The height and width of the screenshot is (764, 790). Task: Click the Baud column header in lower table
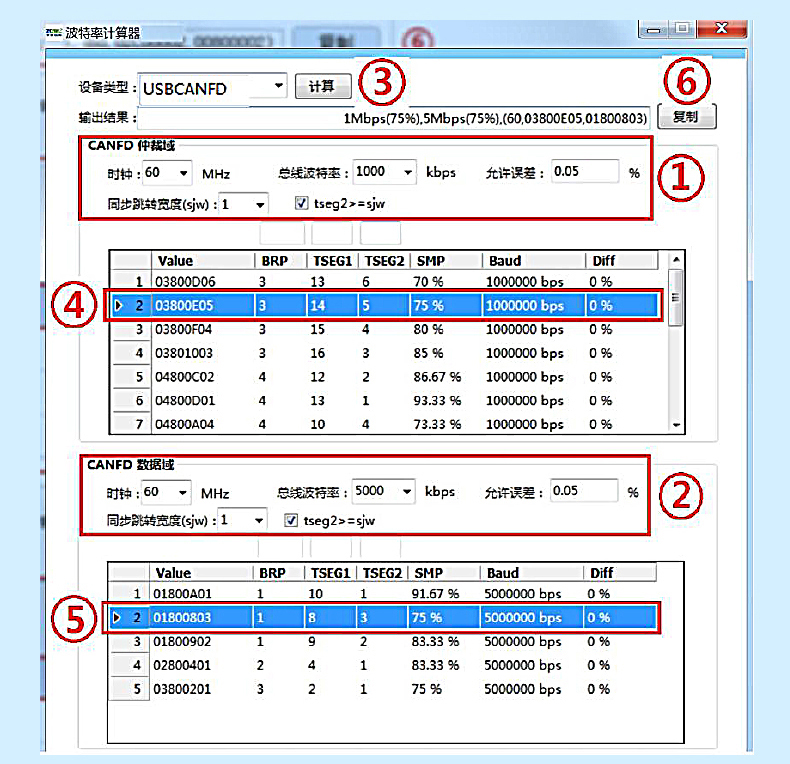click(x=531, y=573)
